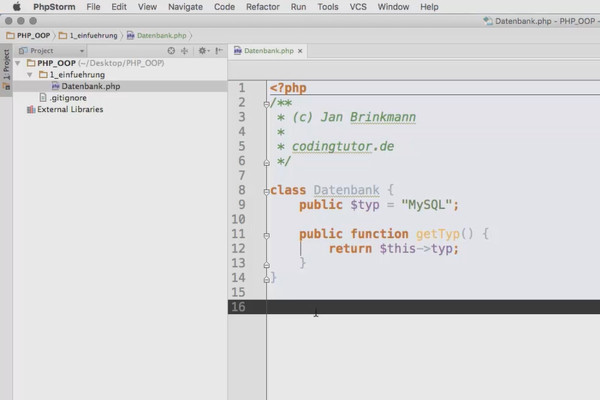The height and width of the screenshot is (400, 600).
Task: Open the Help menu
Action: click(x=429, y=7)
